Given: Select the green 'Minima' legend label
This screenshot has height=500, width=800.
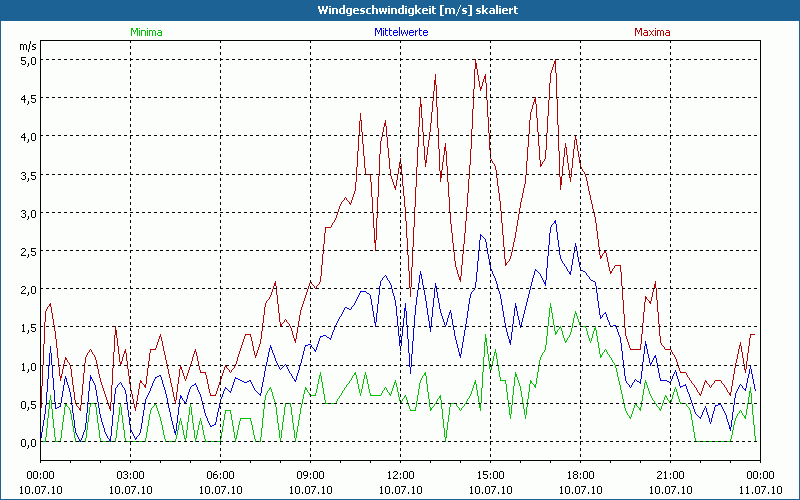Looking at the screenshot, I should tap(146, 32).
